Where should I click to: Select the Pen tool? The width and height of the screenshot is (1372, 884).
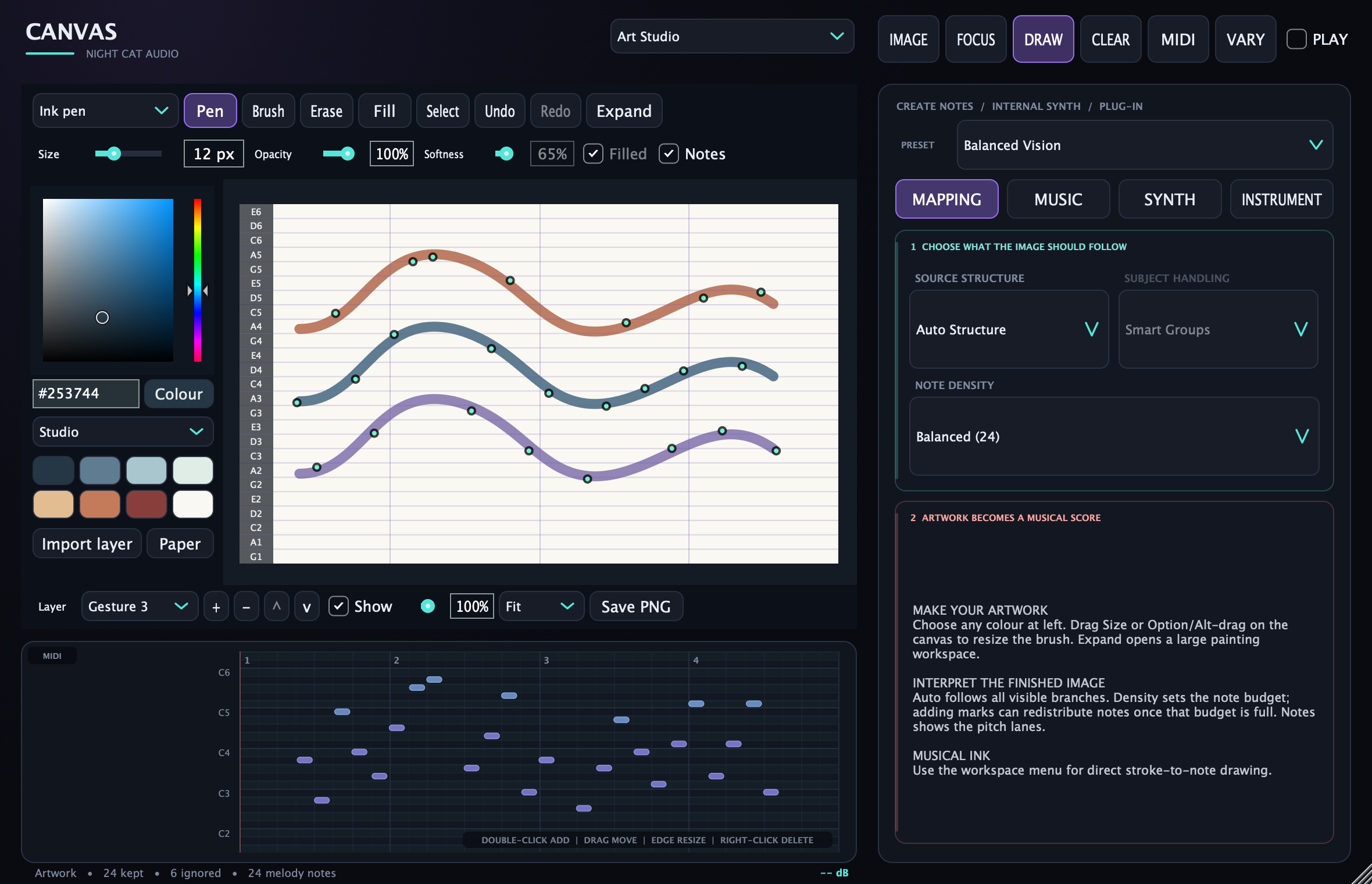[210, 110]
